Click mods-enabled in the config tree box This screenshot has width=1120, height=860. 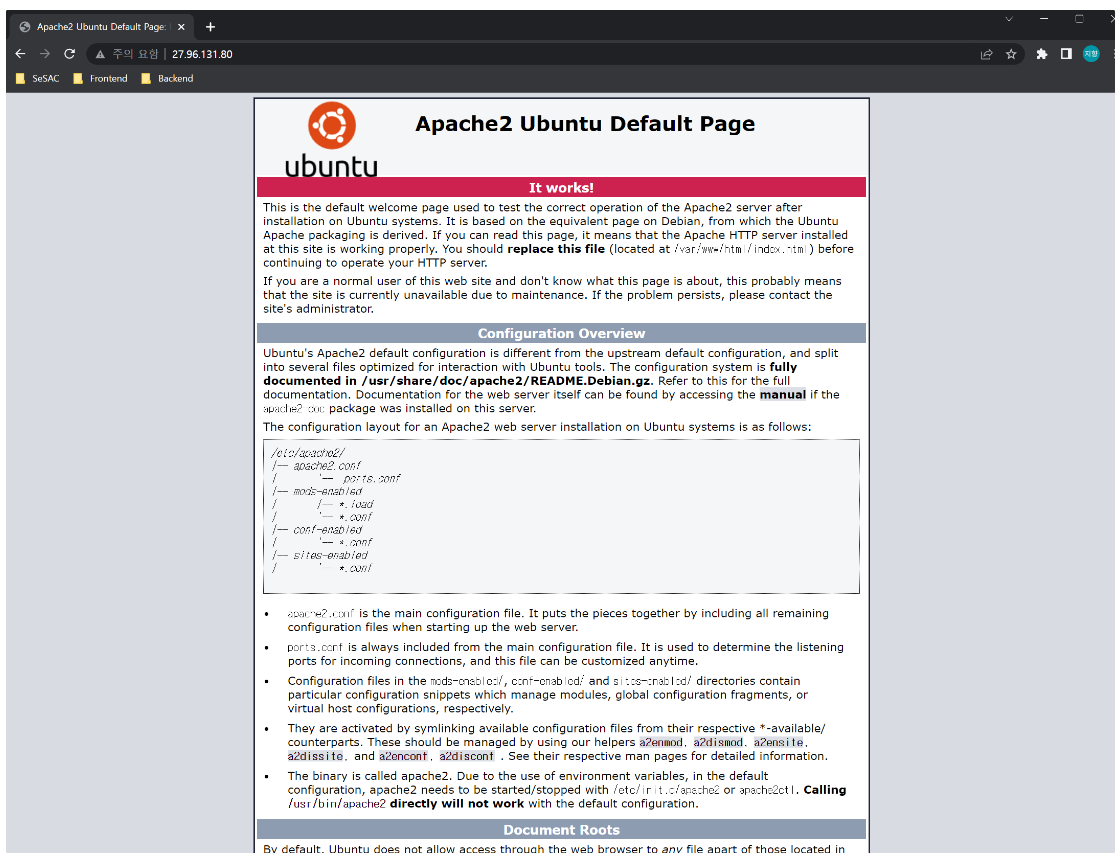tap(327, 491)
